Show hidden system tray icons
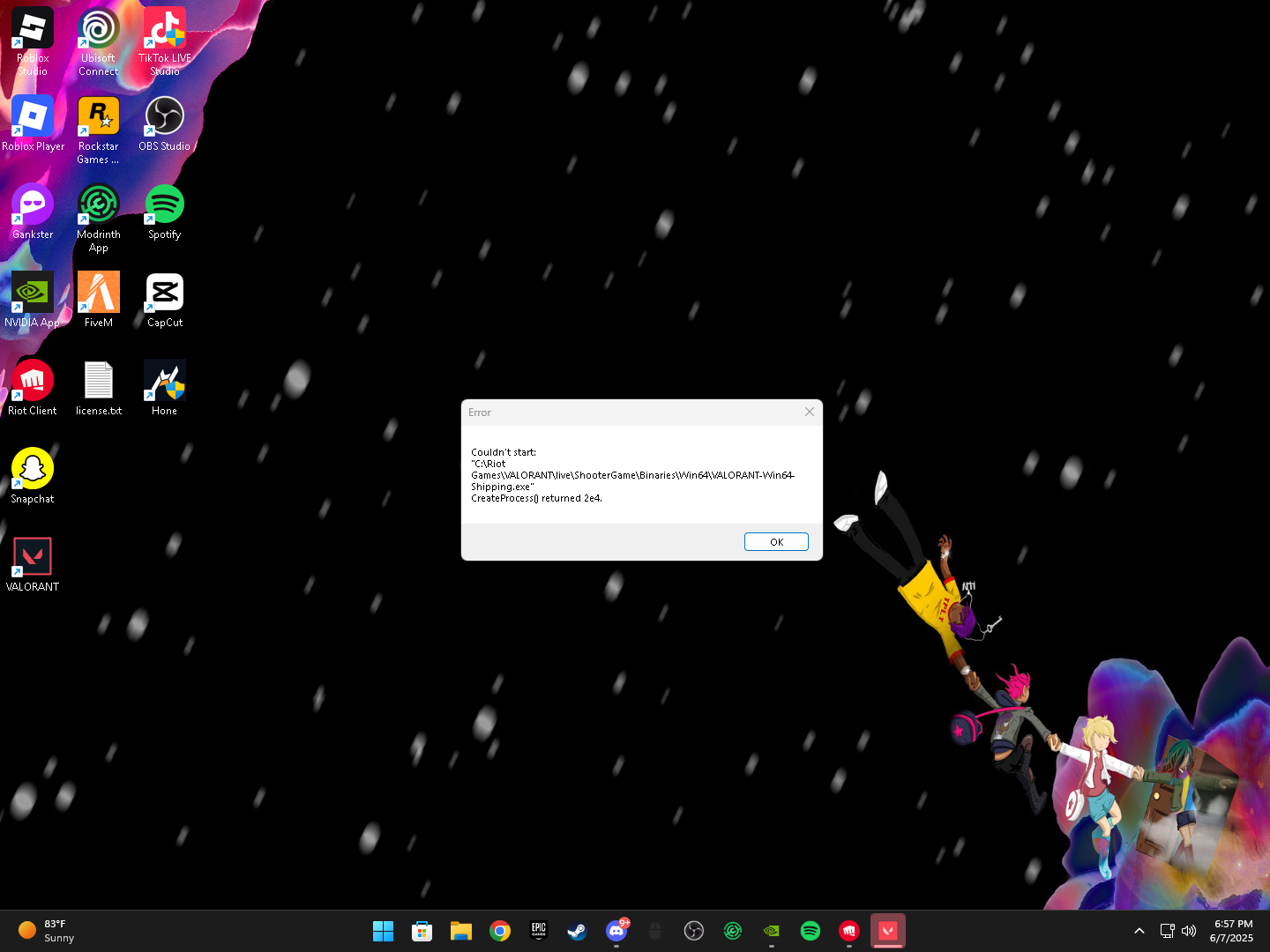Screen dimensions: 1270x952 click(x=1139, y=931)
